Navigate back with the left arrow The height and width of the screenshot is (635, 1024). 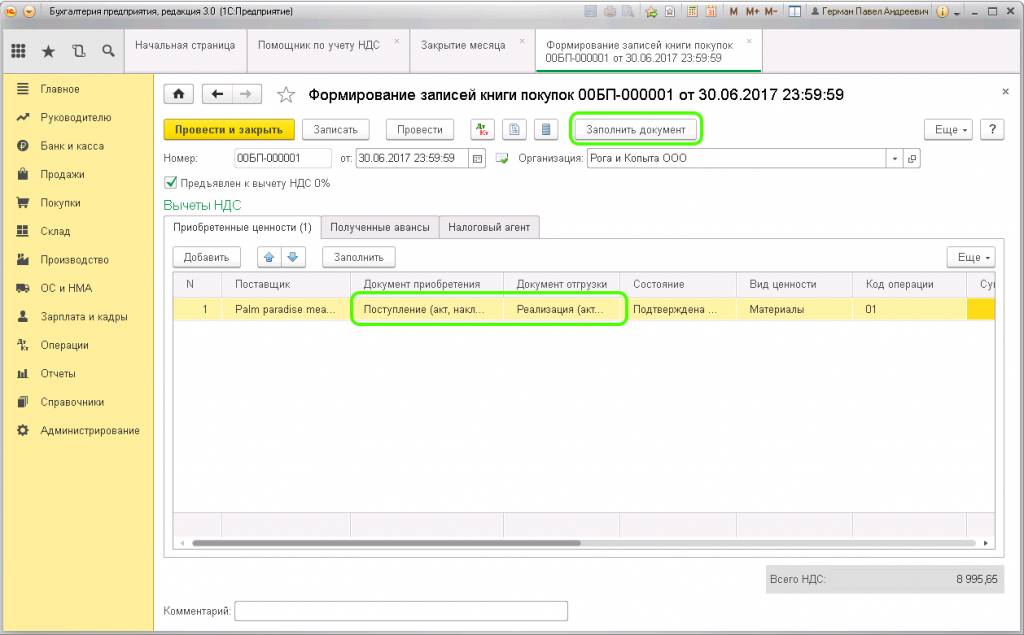217,94
